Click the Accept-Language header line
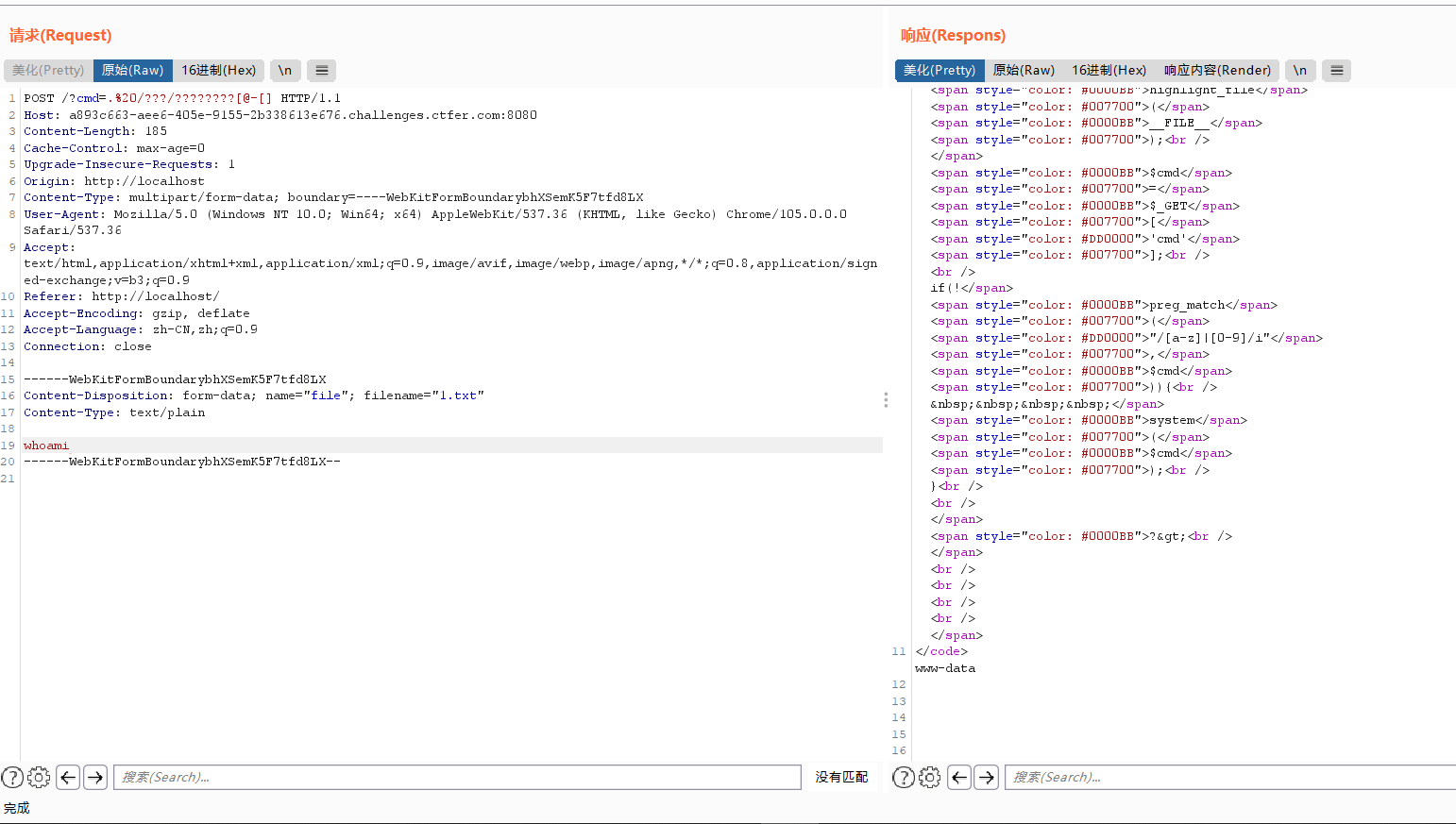This screenshot has height=824, width=1456. tap(141, 329)
